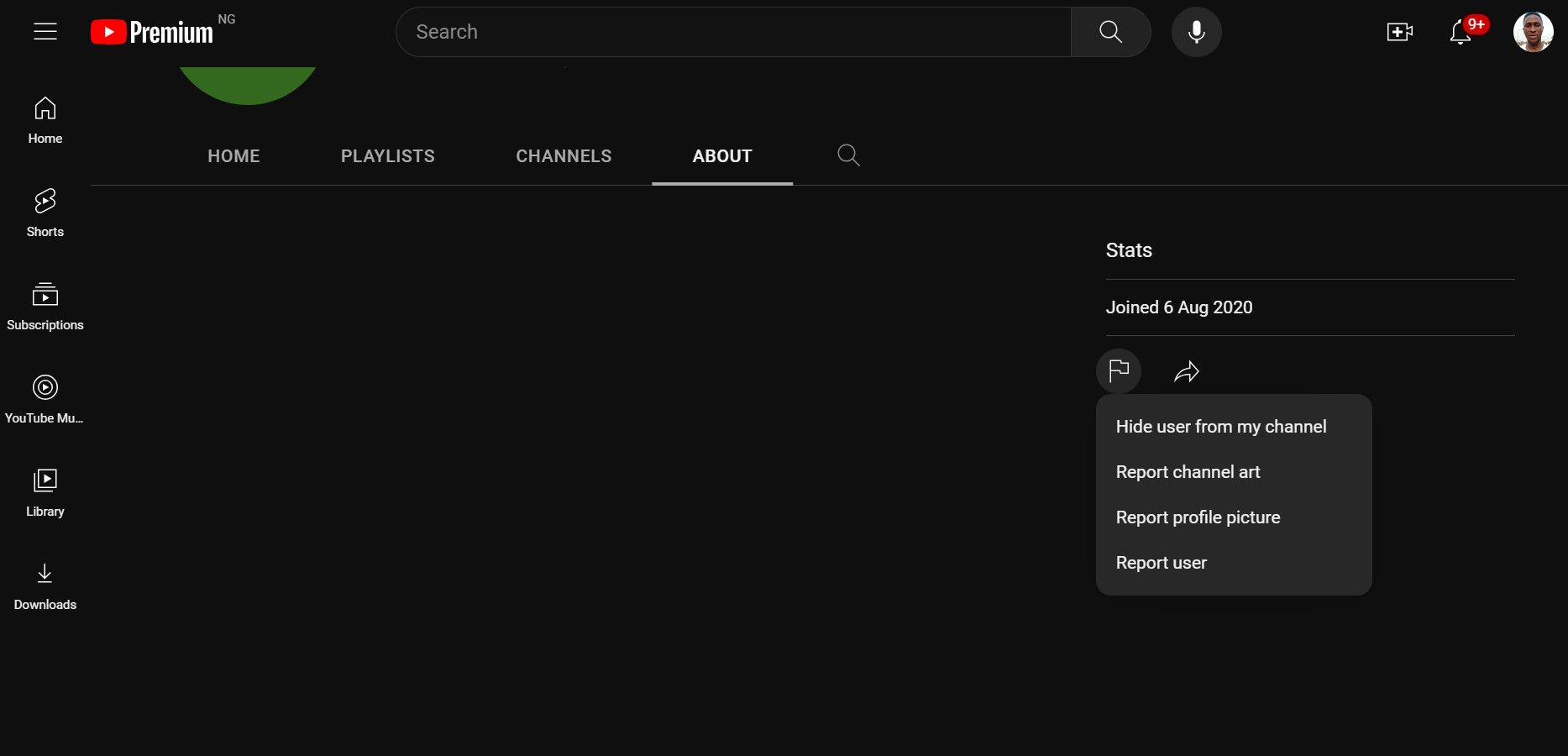Open notifications bell

click(x=1460, y=32)
